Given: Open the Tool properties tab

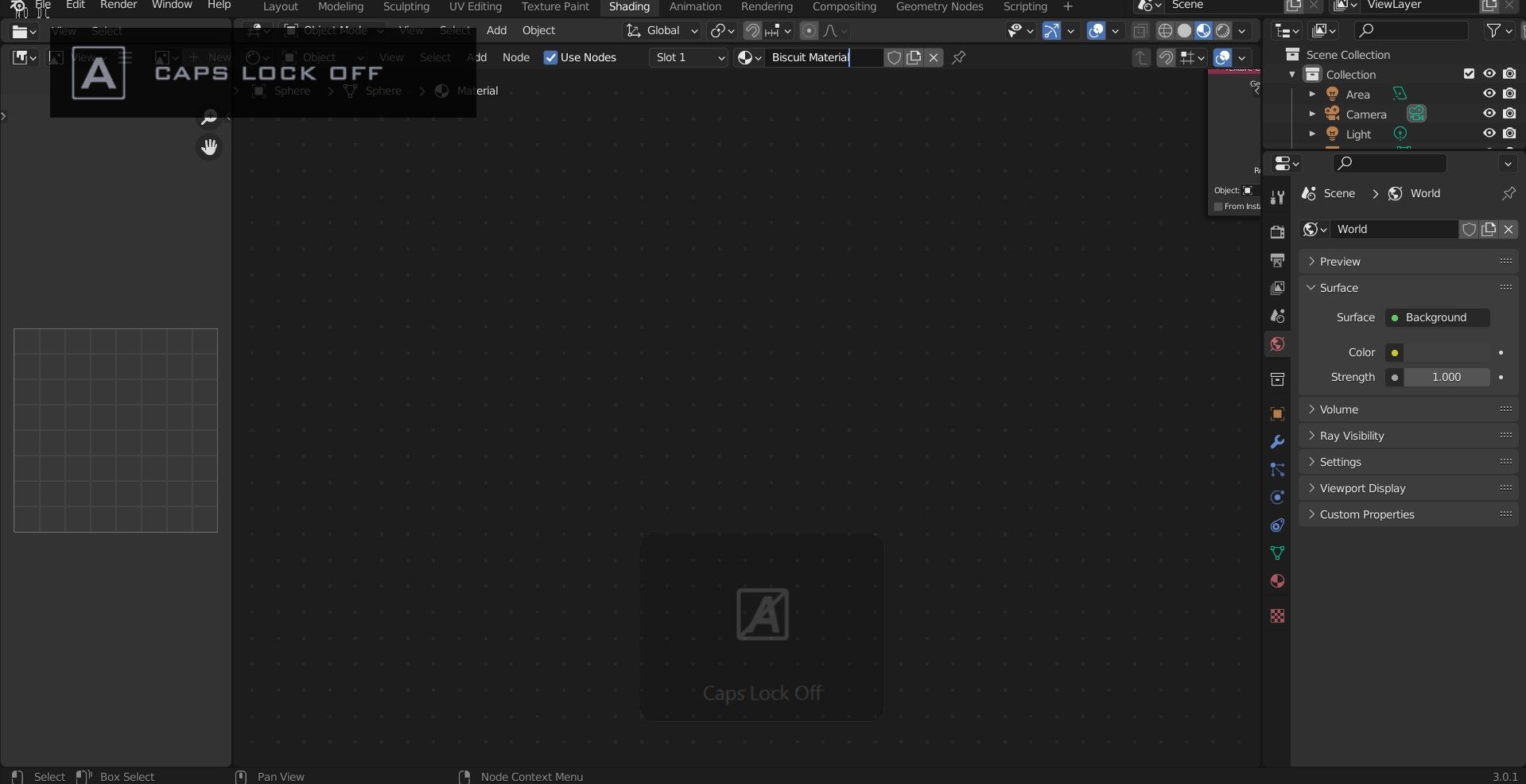Looking at the screenshot, I should pos(1277,197).
